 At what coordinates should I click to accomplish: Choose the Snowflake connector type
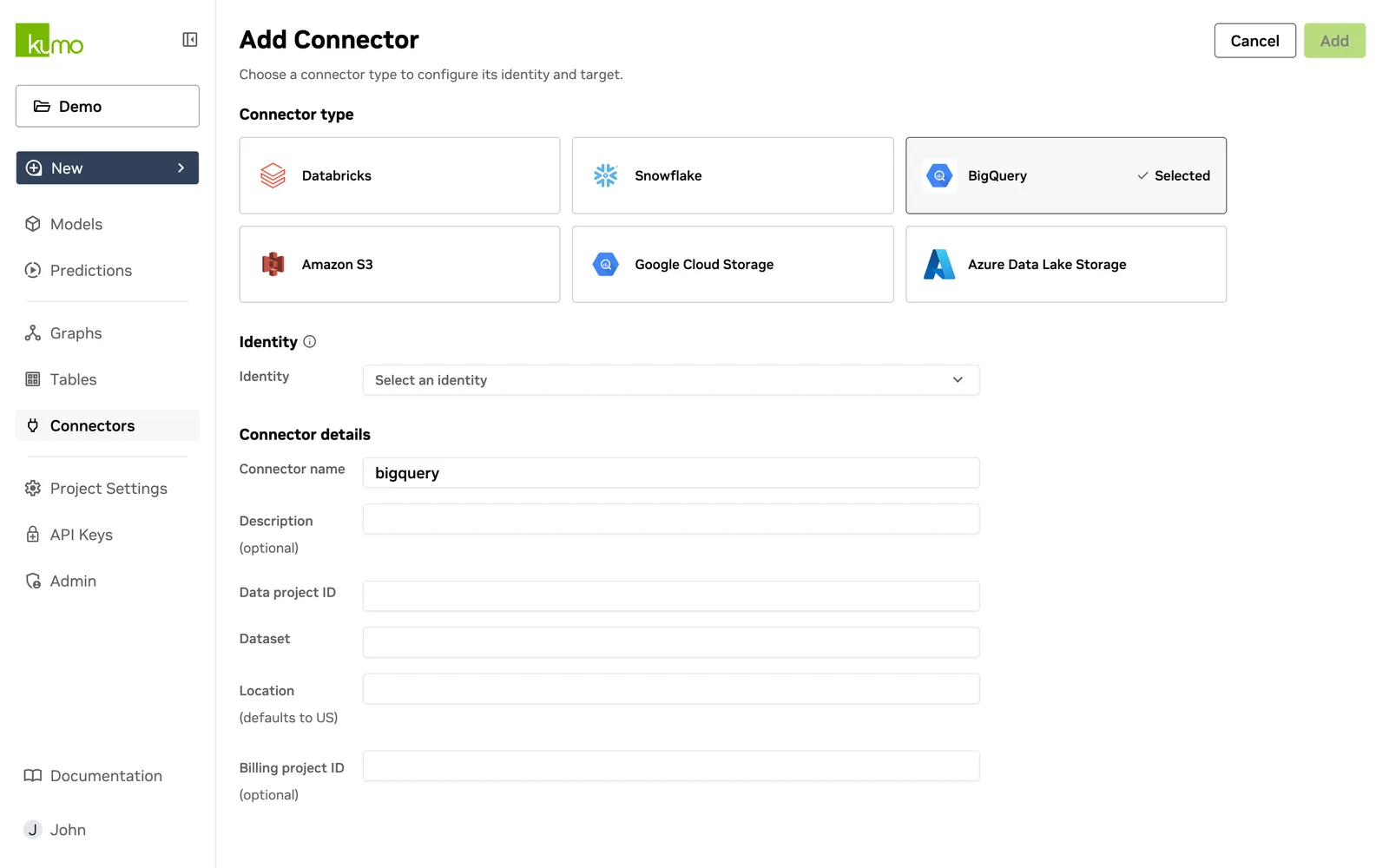[733, 175]
